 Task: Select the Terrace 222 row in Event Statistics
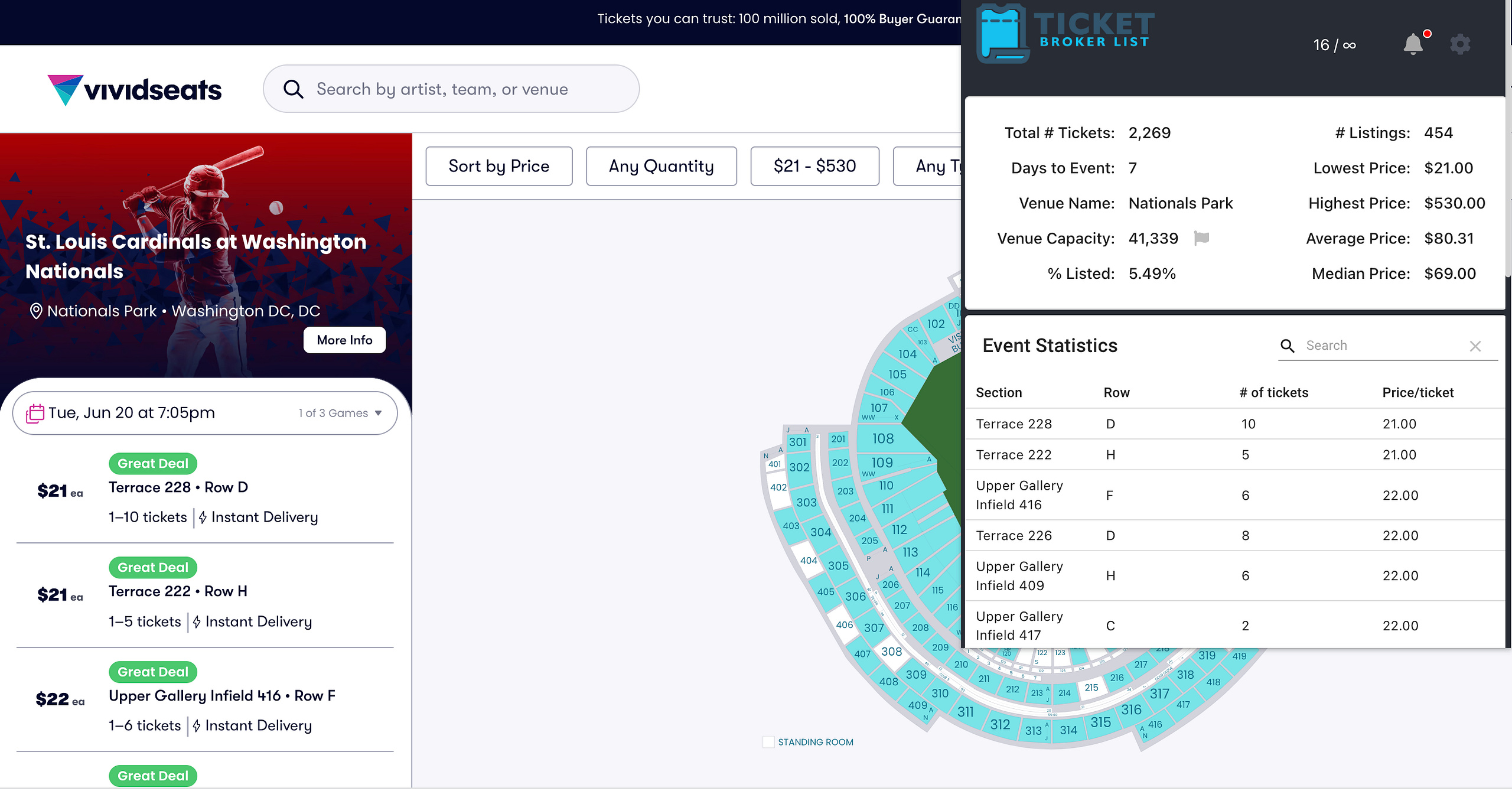(x=1234, y=454)
